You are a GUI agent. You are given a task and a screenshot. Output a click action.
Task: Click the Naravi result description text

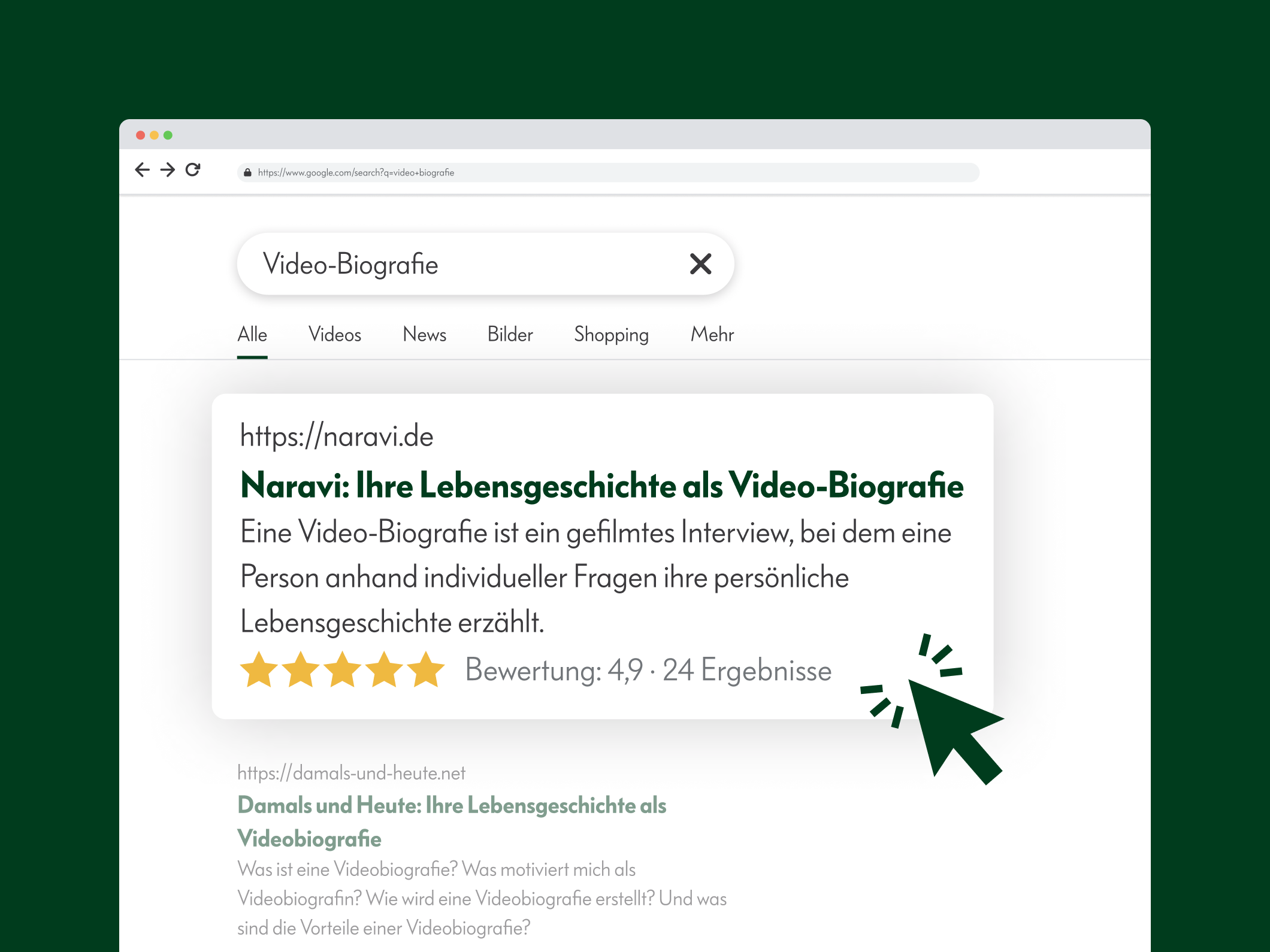tap(595, 577)
